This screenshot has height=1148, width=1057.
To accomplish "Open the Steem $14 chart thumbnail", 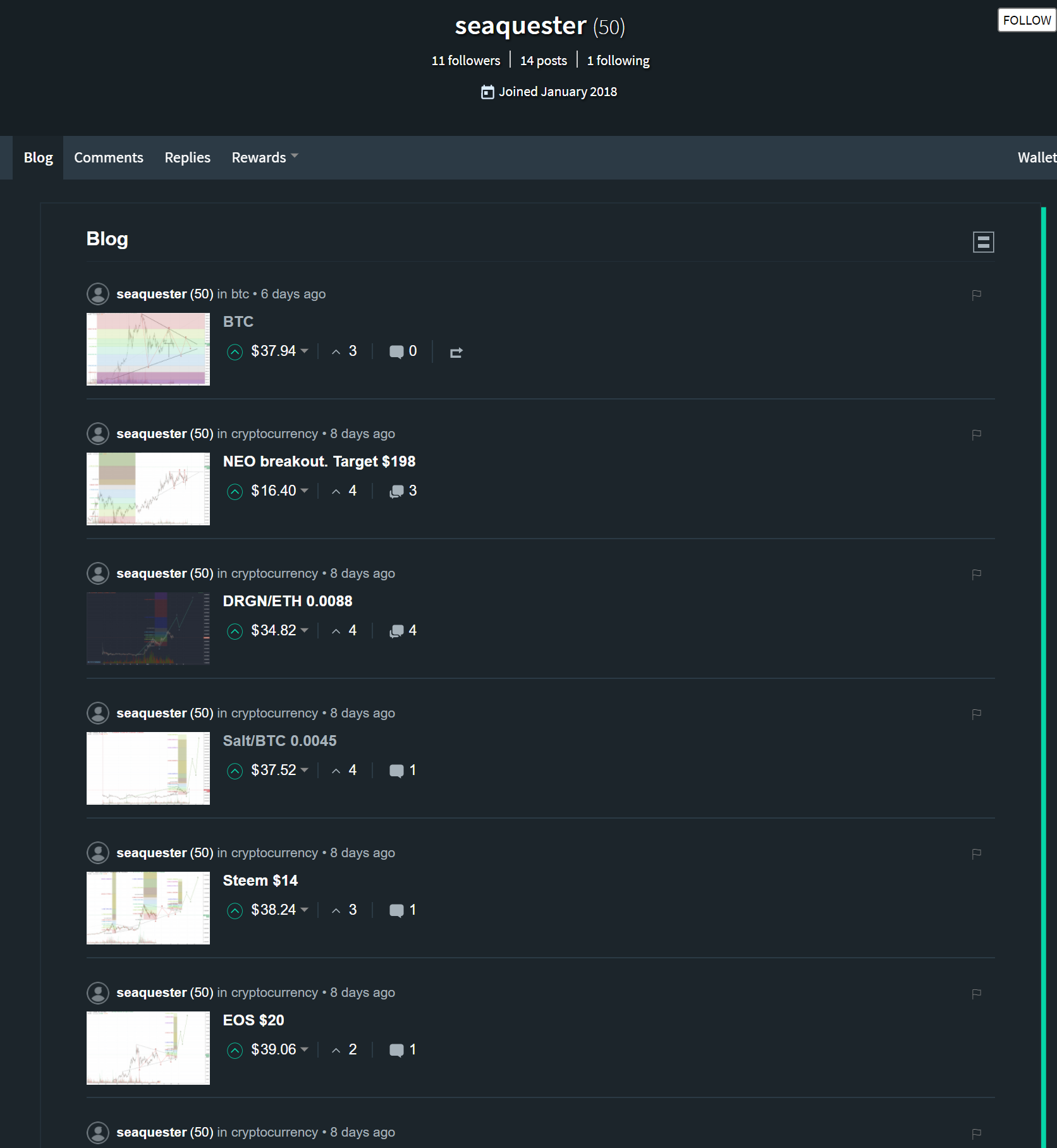I will click(x=148, y=908).
